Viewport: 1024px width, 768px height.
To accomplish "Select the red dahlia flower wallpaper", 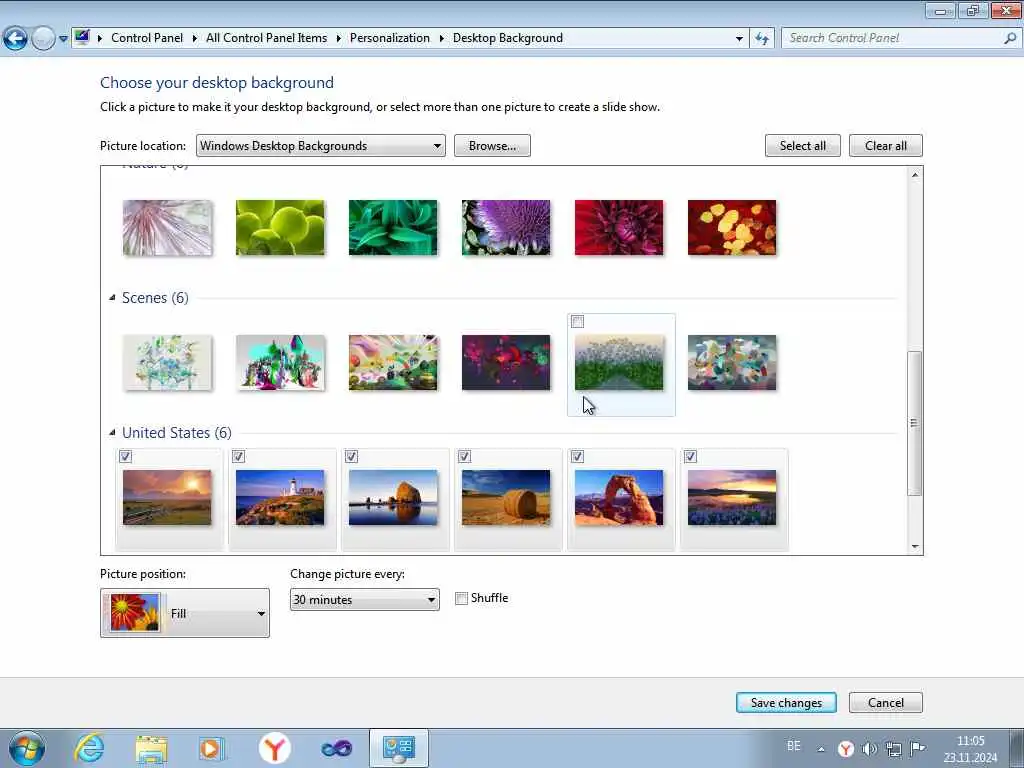I will pos(619,227).
